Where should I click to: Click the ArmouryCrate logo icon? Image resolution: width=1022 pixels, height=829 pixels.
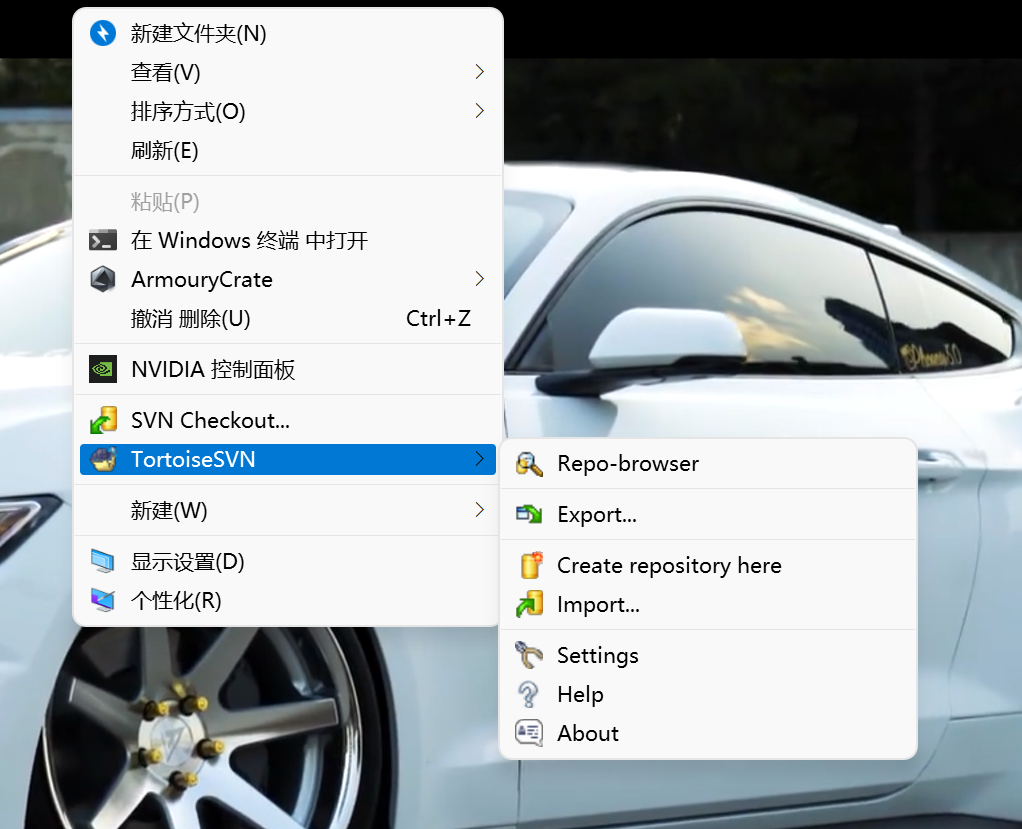[x=102, y=280]
